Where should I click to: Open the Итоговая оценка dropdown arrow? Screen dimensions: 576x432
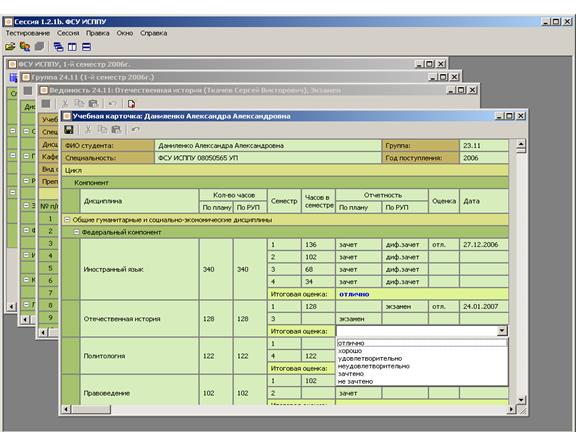point(502,331)
